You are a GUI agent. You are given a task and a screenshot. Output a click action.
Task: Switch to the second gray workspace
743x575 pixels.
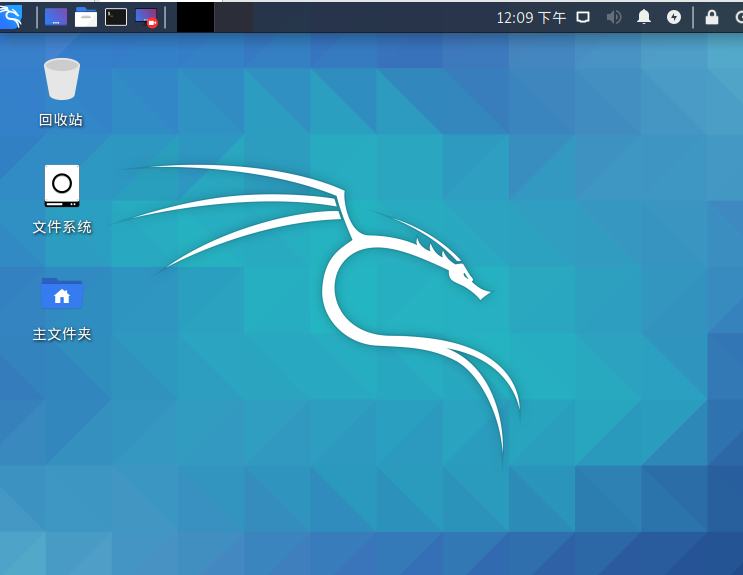click(x=233, y=18)
